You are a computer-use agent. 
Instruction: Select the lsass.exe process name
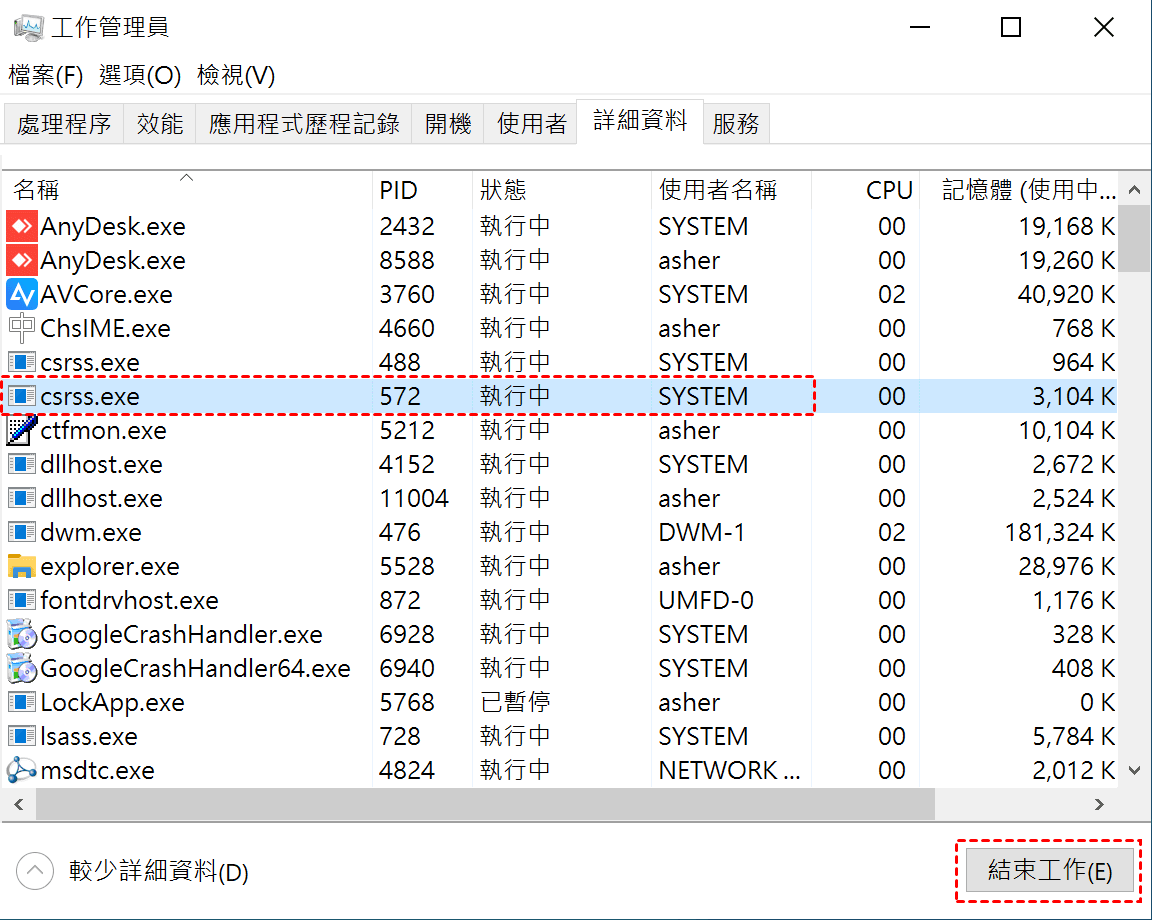click(89, 736)
